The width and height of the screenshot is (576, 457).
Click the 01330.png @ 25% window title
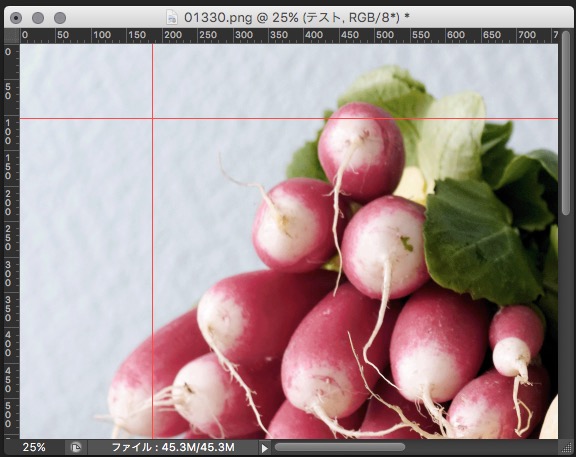click(296, 17)
